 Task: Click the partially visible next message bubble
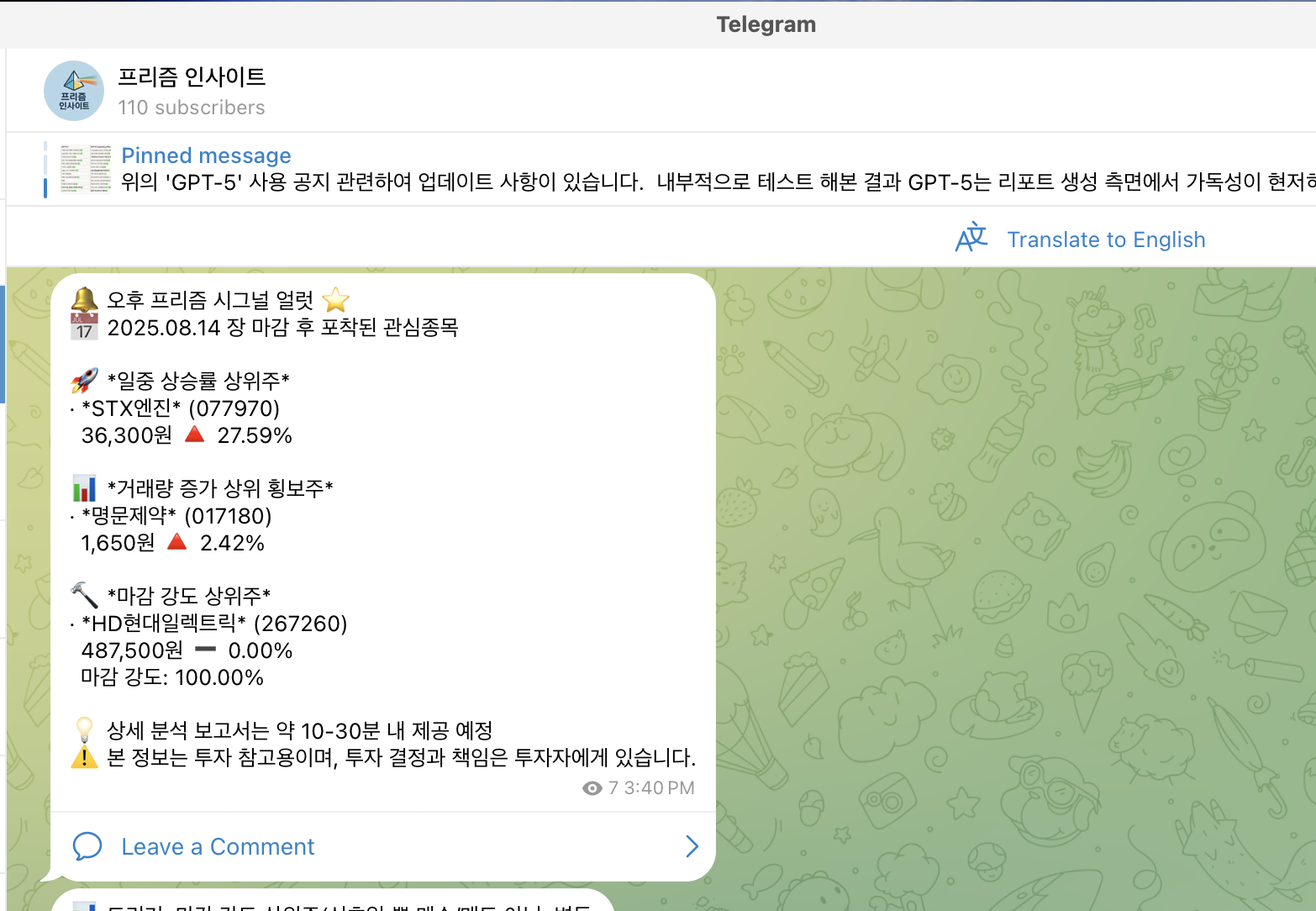[x=333, y=900]
